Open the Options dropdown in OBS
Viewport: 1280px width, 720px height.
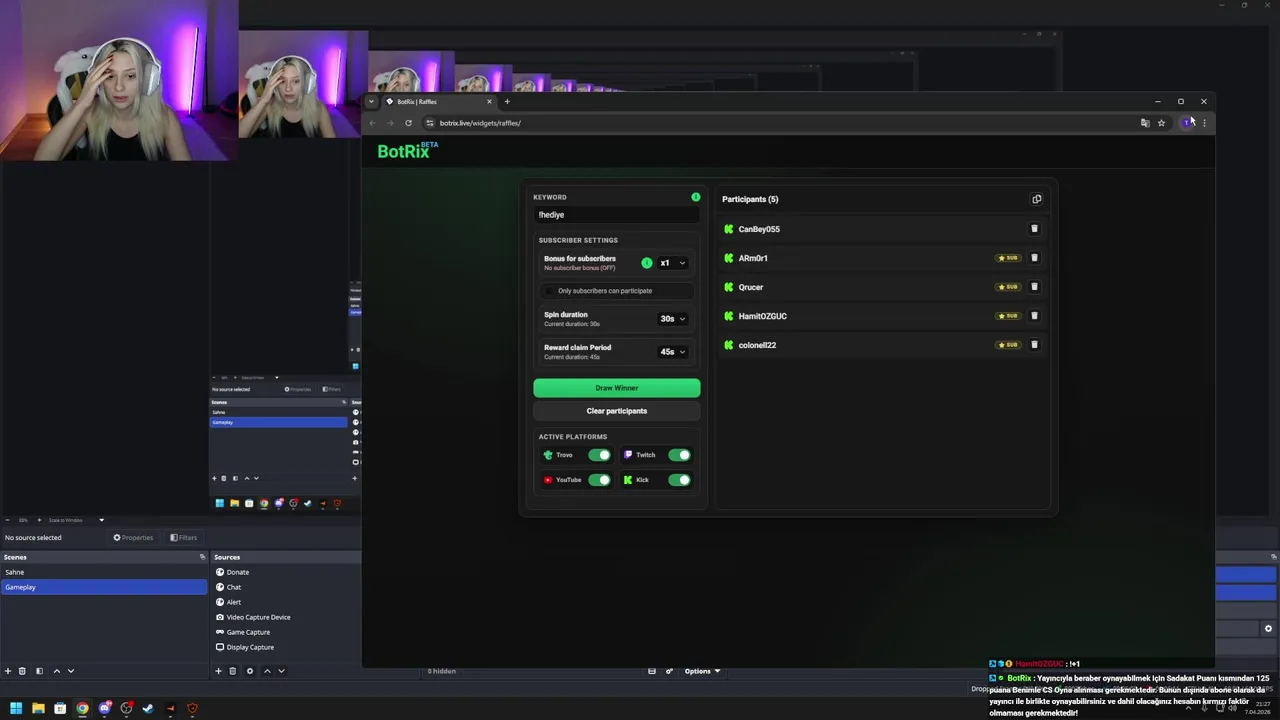702,671
